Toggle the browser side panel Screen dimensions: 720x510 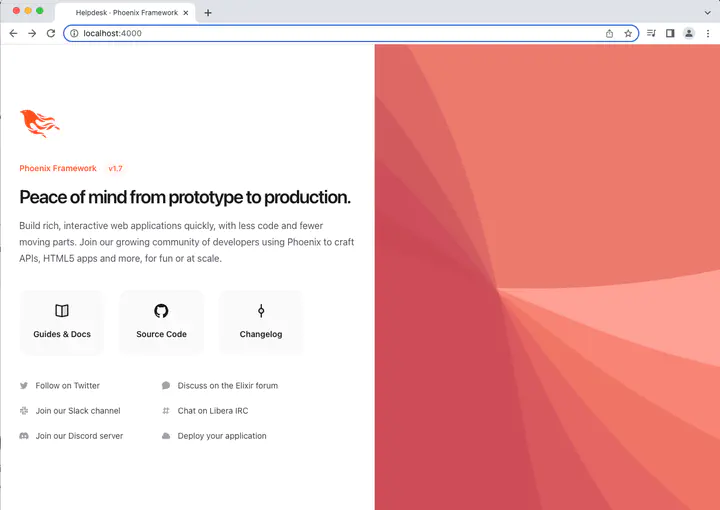pos(670,33)
